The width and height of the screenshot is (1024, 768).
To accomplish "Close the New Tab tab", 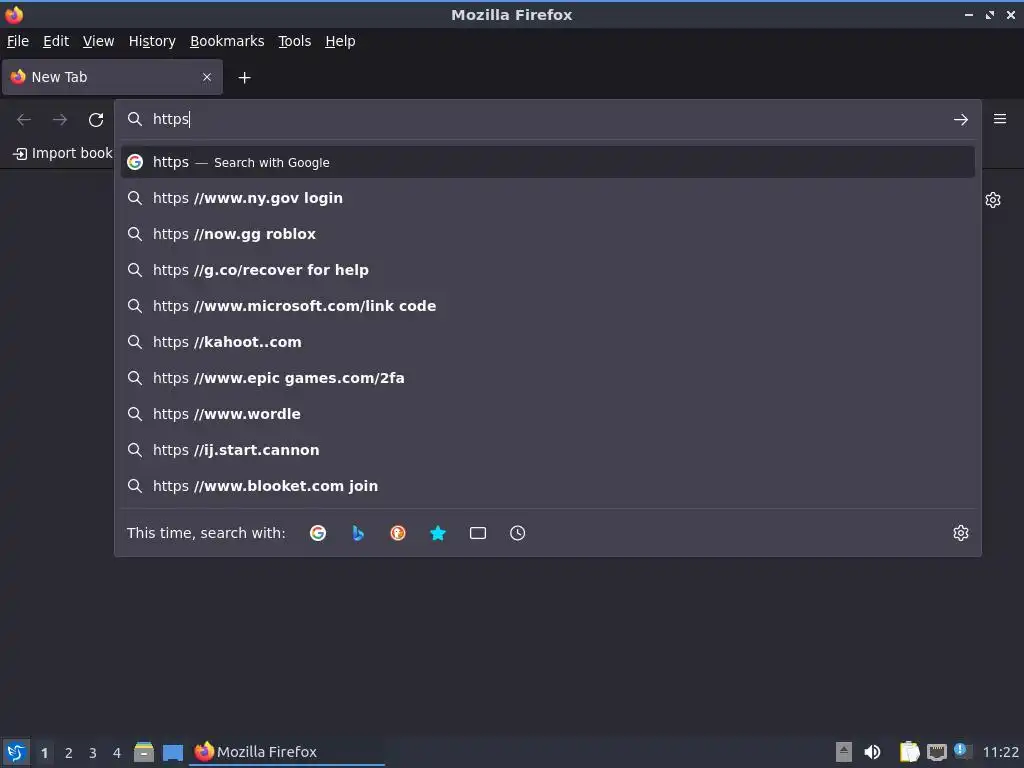I will tap(207, 77).
